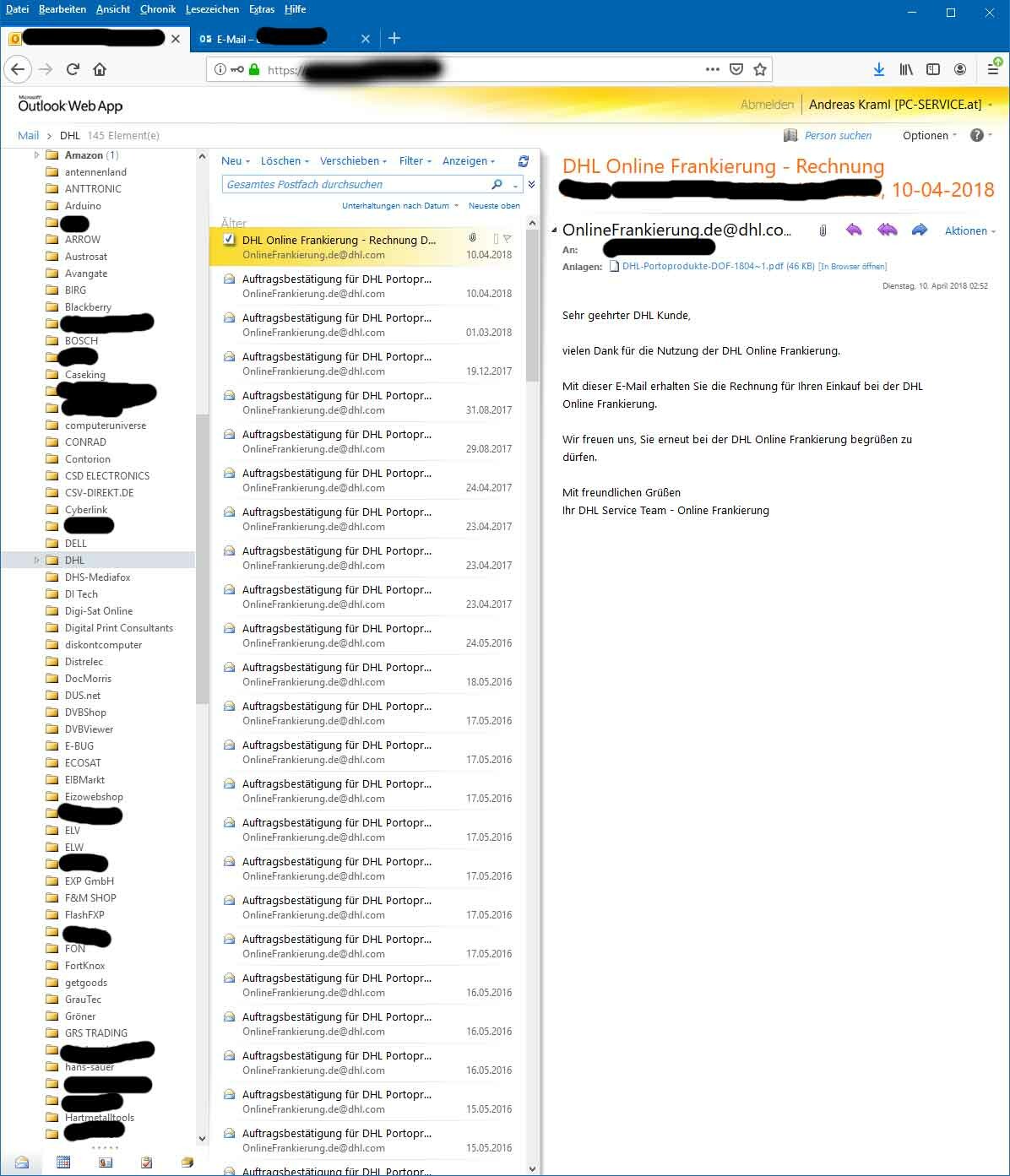Switch to the E-Mail browser tab
1010x1176 pixels.
point(283,39)
